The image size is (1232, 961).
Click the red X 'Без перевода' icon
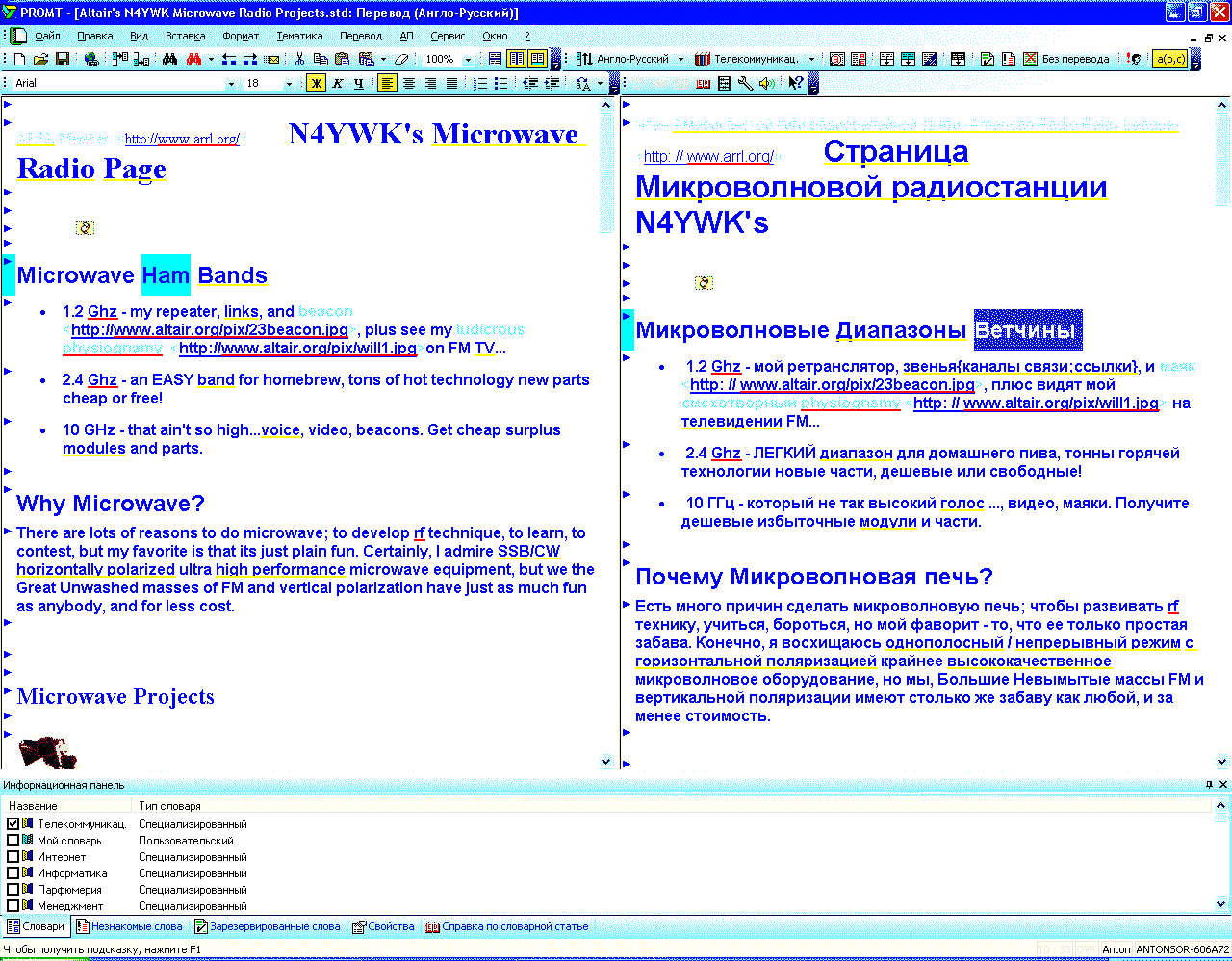1031,59
